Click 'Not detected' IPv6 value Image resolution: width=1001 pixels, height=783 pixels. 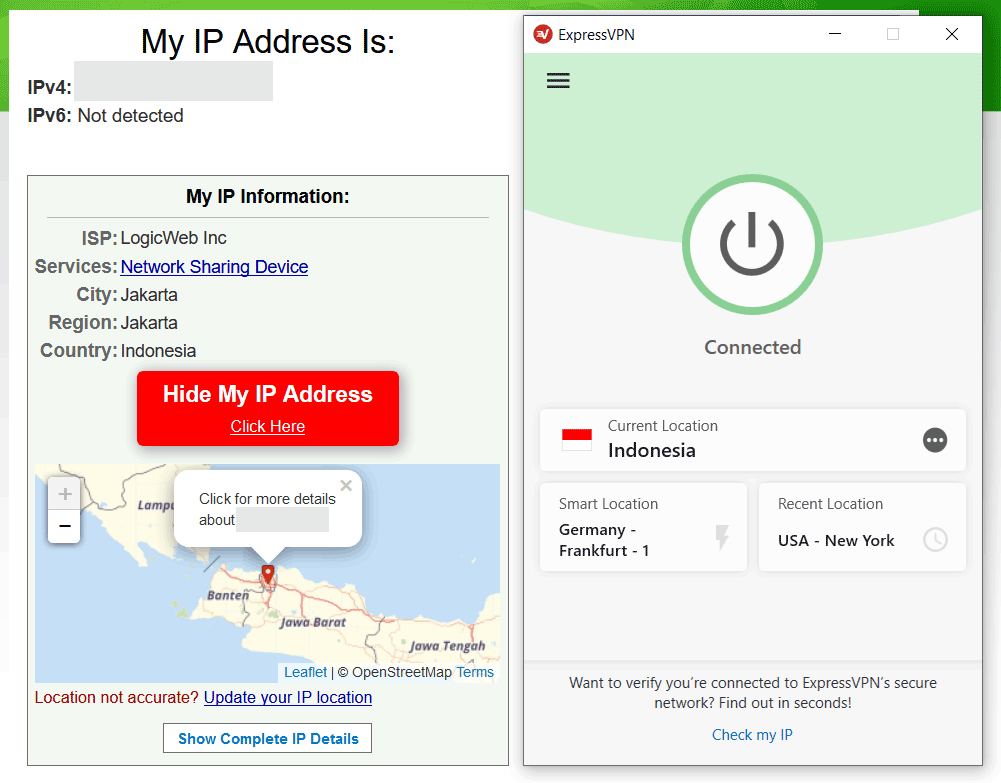130,116
